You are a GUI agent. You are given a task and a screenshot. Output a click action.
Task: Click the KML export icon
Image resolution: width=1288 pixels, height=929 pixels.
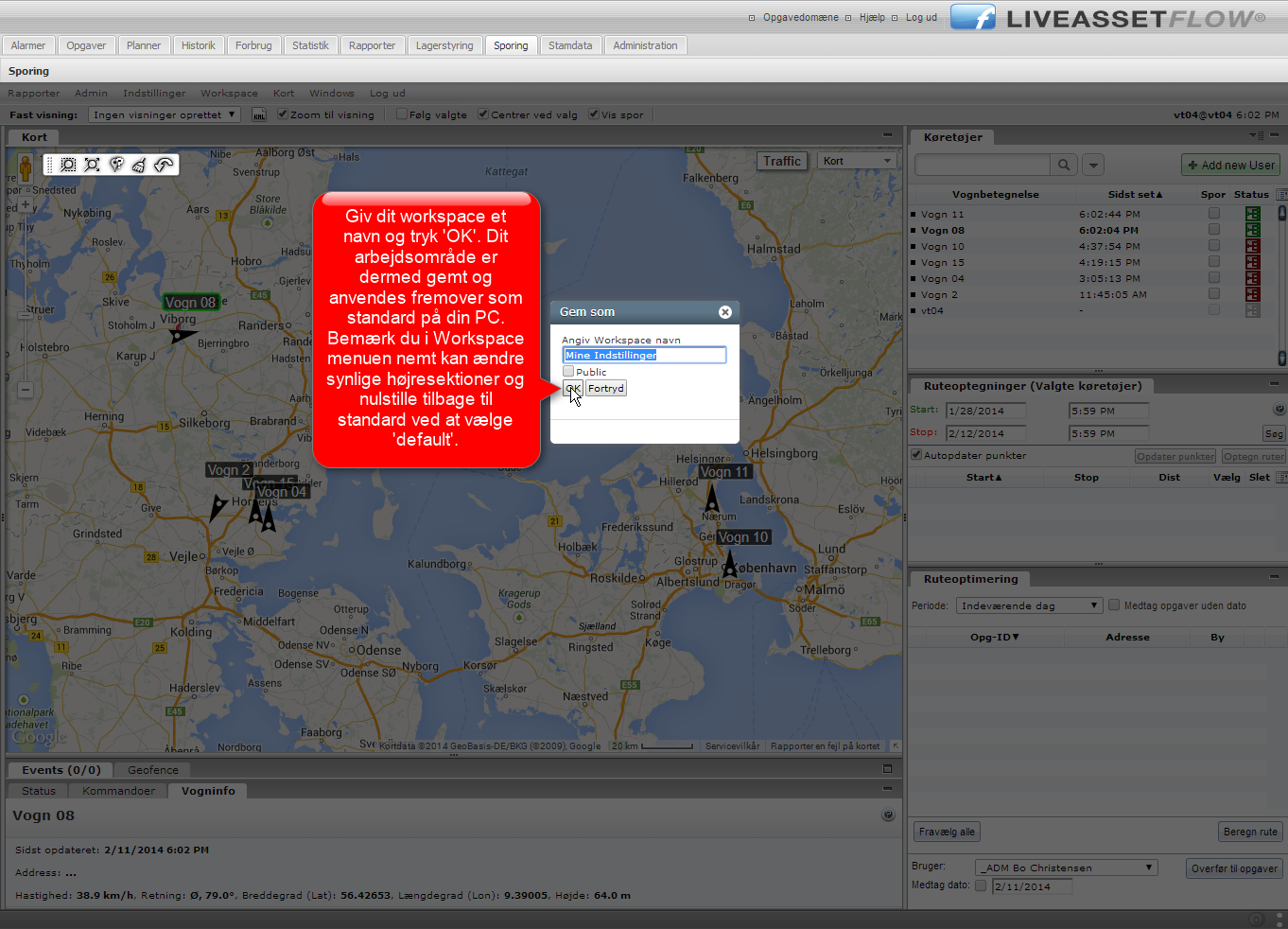(258, 114)
